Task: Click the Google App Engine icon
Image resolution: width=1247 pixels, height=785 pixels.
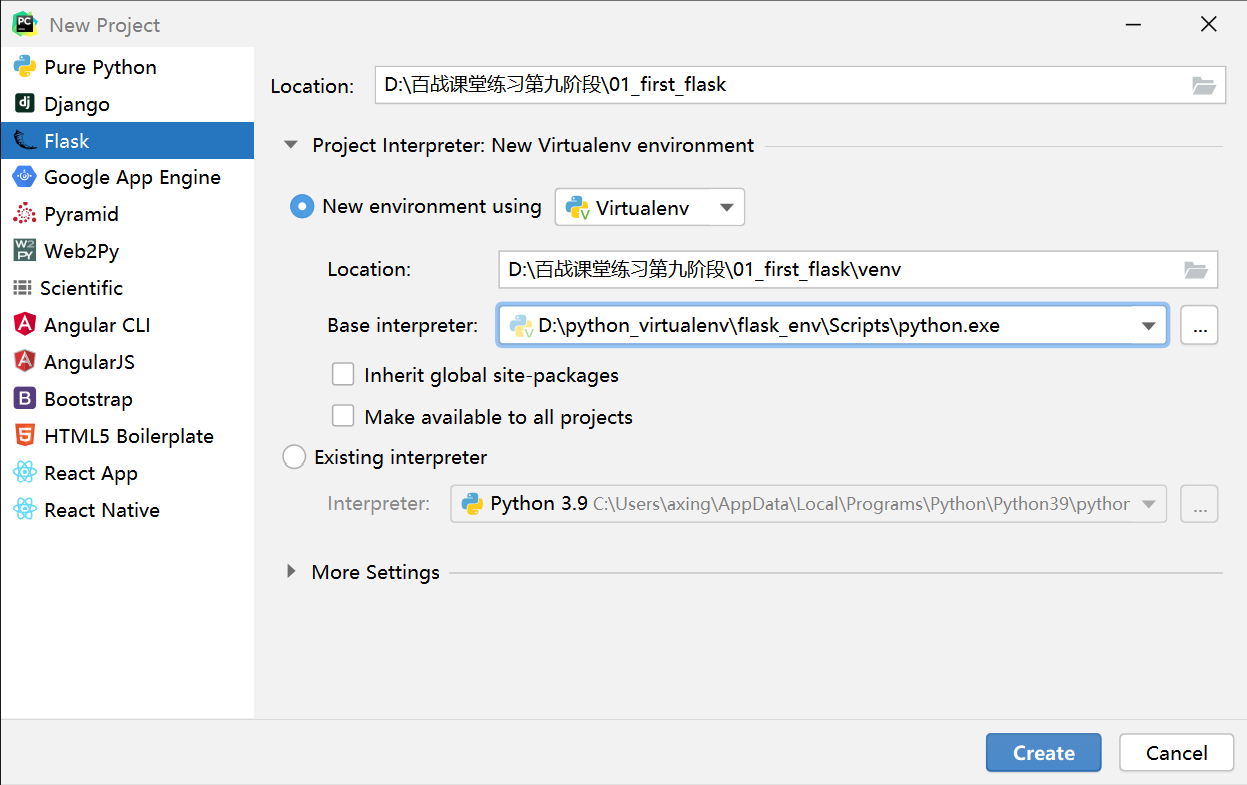Action: coord(25,177)
